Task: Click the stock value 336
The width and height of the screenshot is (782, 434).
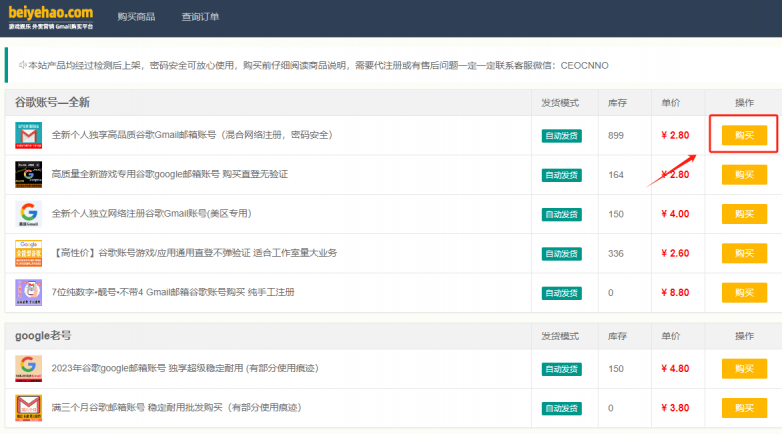Action: [616, 253]
